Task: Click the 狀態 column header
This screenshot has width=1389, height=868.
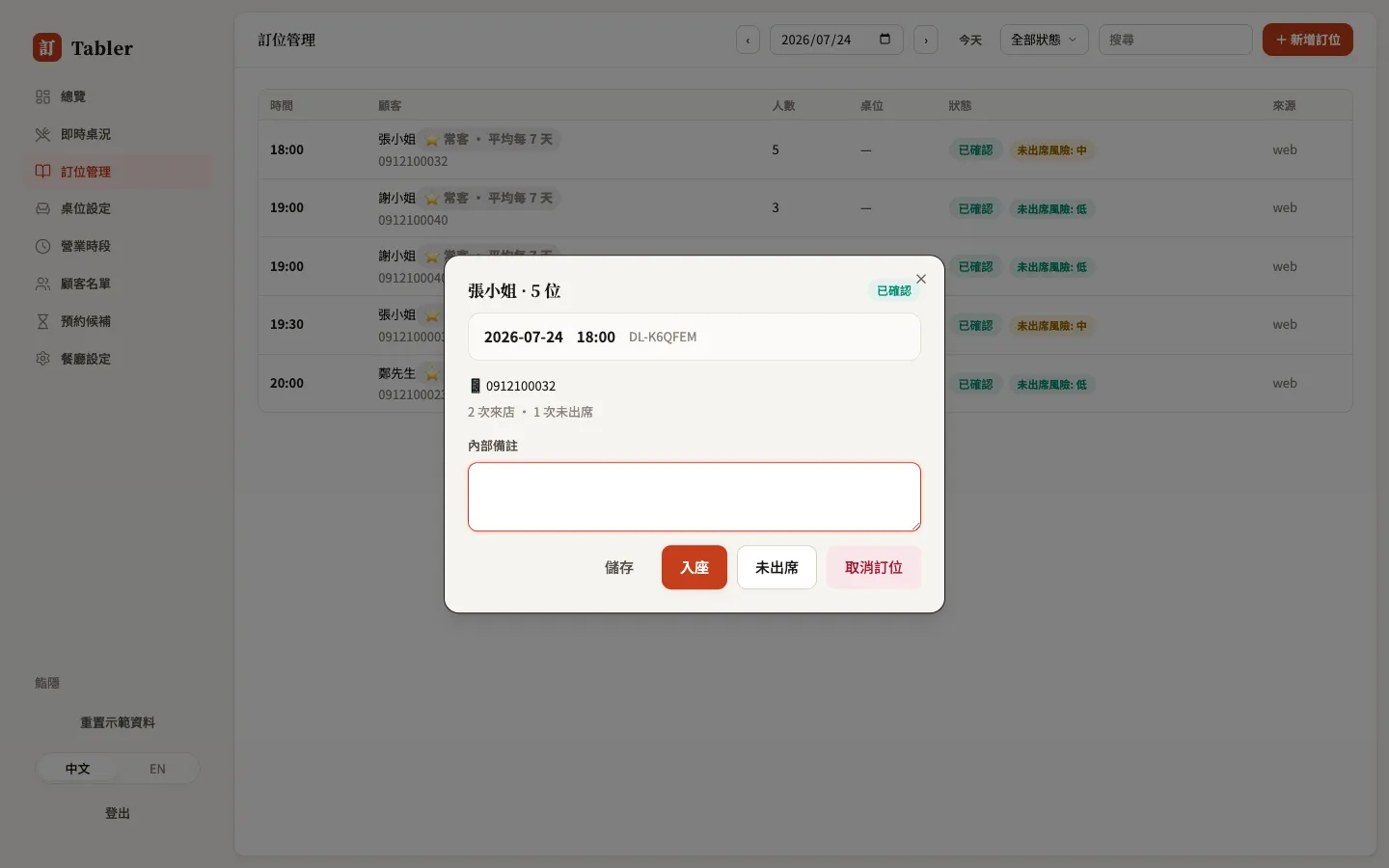Action: point(960,105)
